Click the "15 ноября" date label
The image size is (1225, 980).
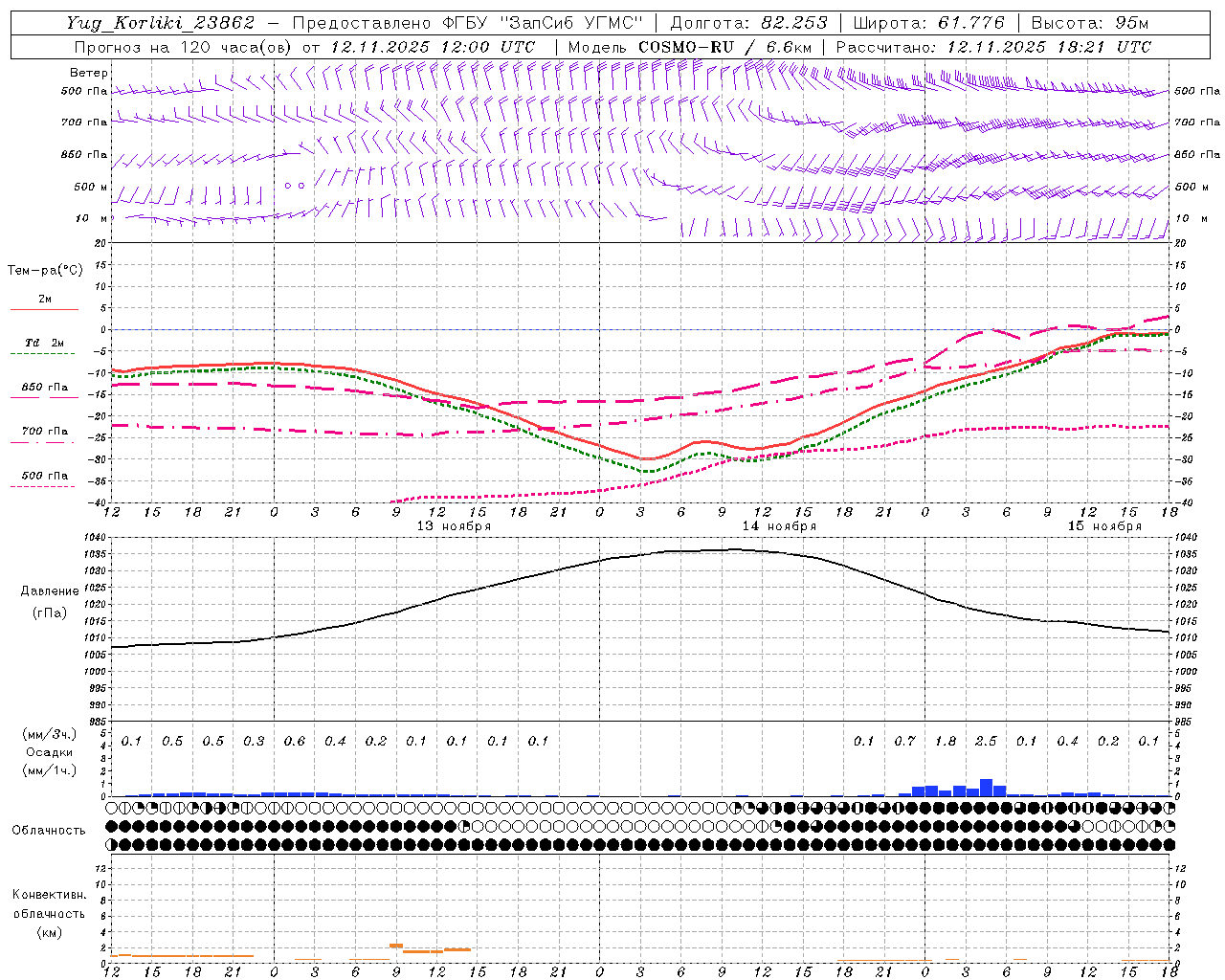(x=1104, y=525)
